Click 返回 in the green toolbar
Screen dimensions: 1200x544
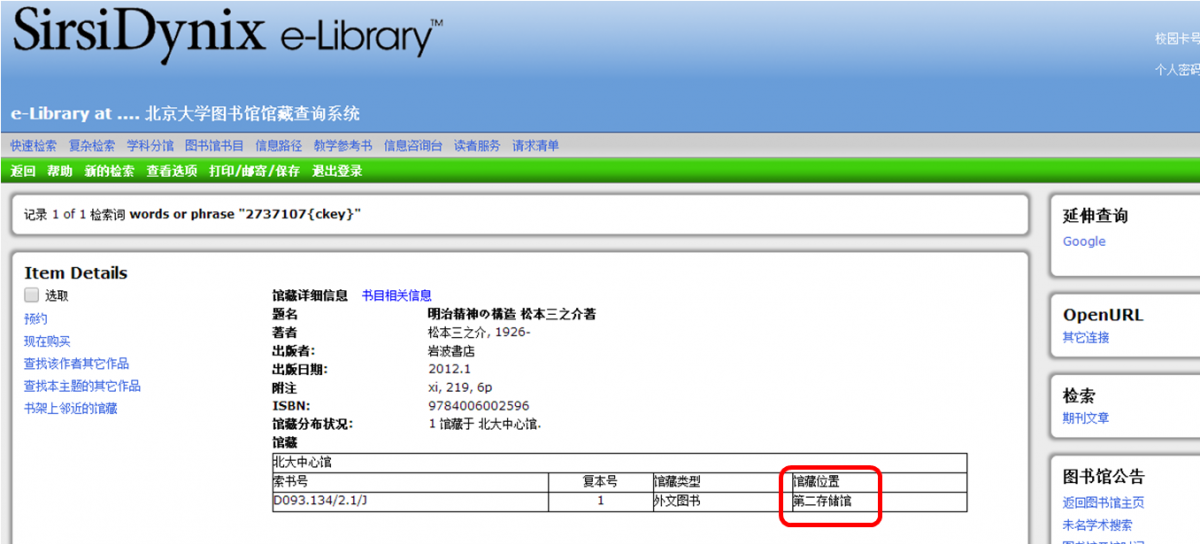click(x=23, y=171)
